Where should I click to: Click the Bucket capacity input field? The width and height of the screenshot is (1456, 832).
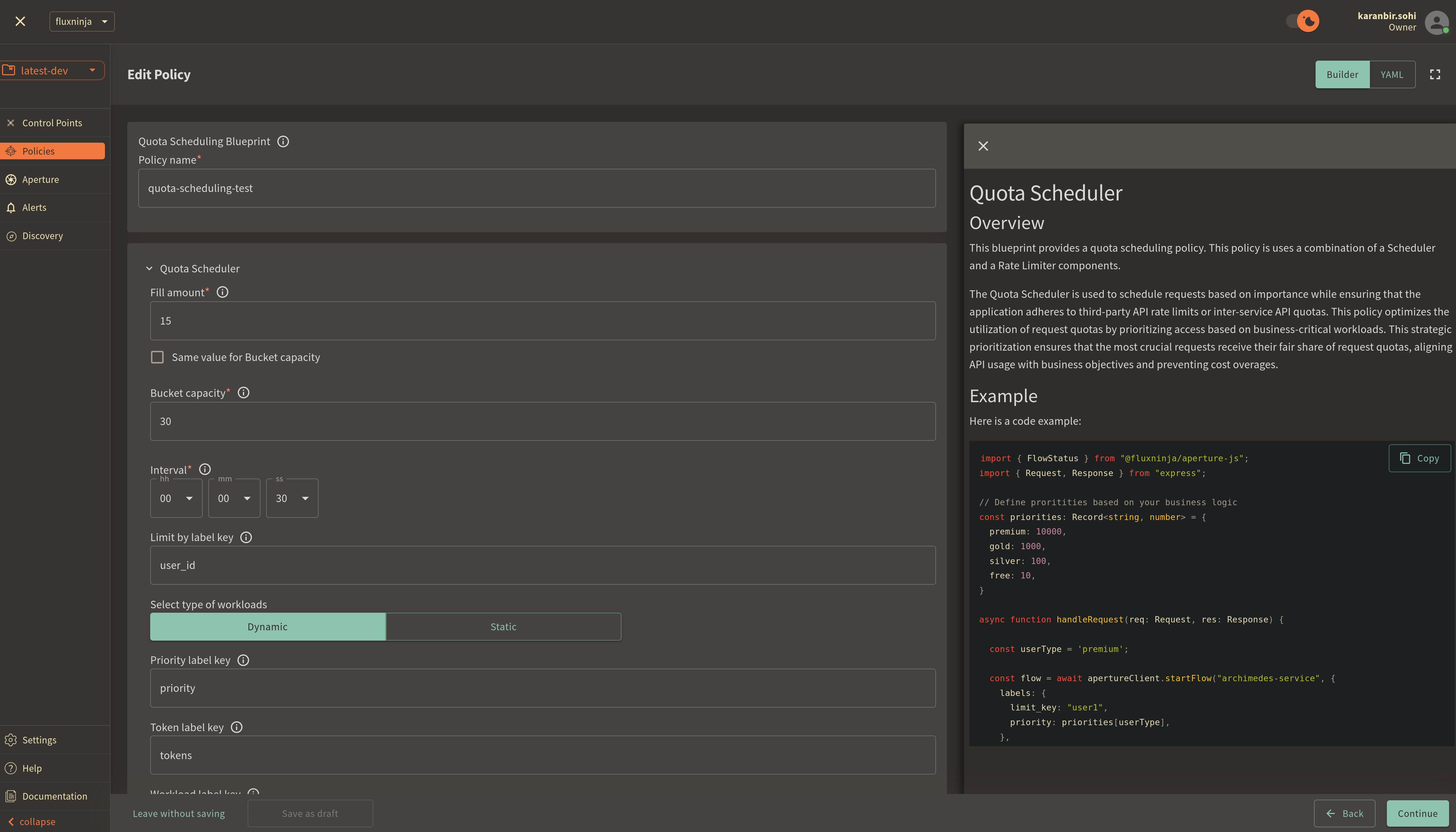click(542, 421)
